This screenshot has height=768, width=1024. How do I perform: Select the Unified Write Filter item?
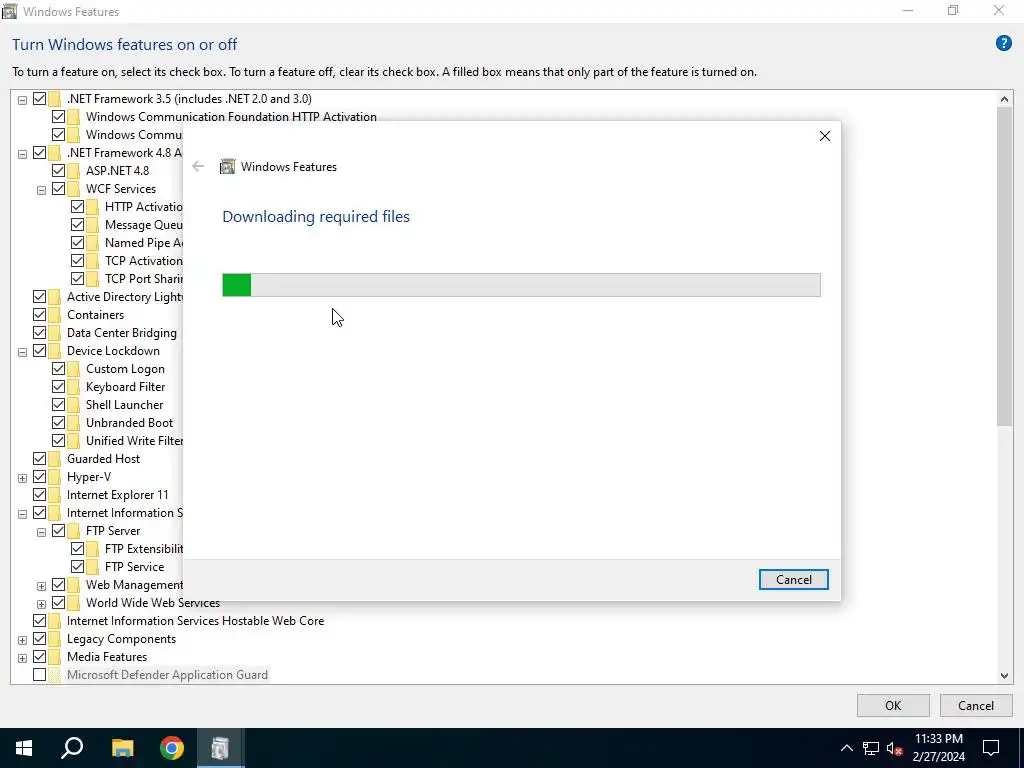coord(134,441)
